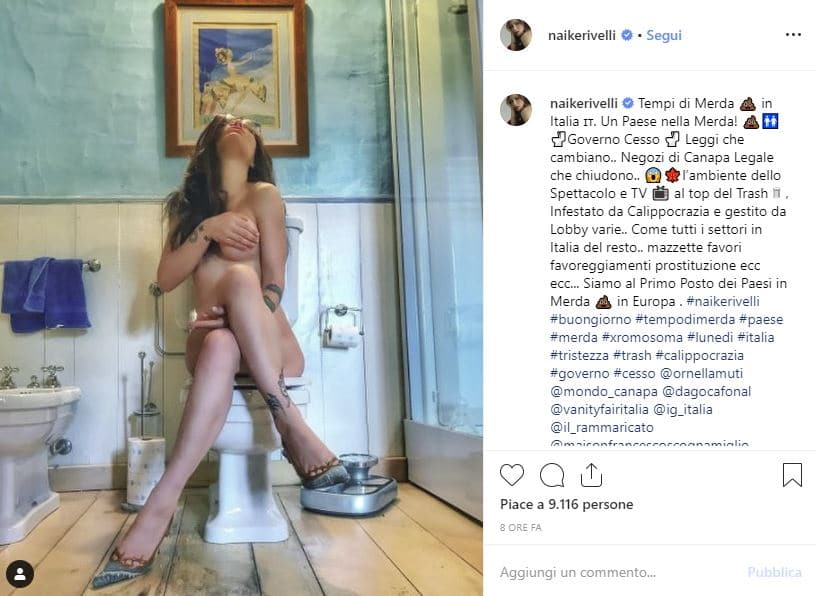Show tagged people via the person icon on photo
This screenshot has height=596, width=816.
pos(20,574)
